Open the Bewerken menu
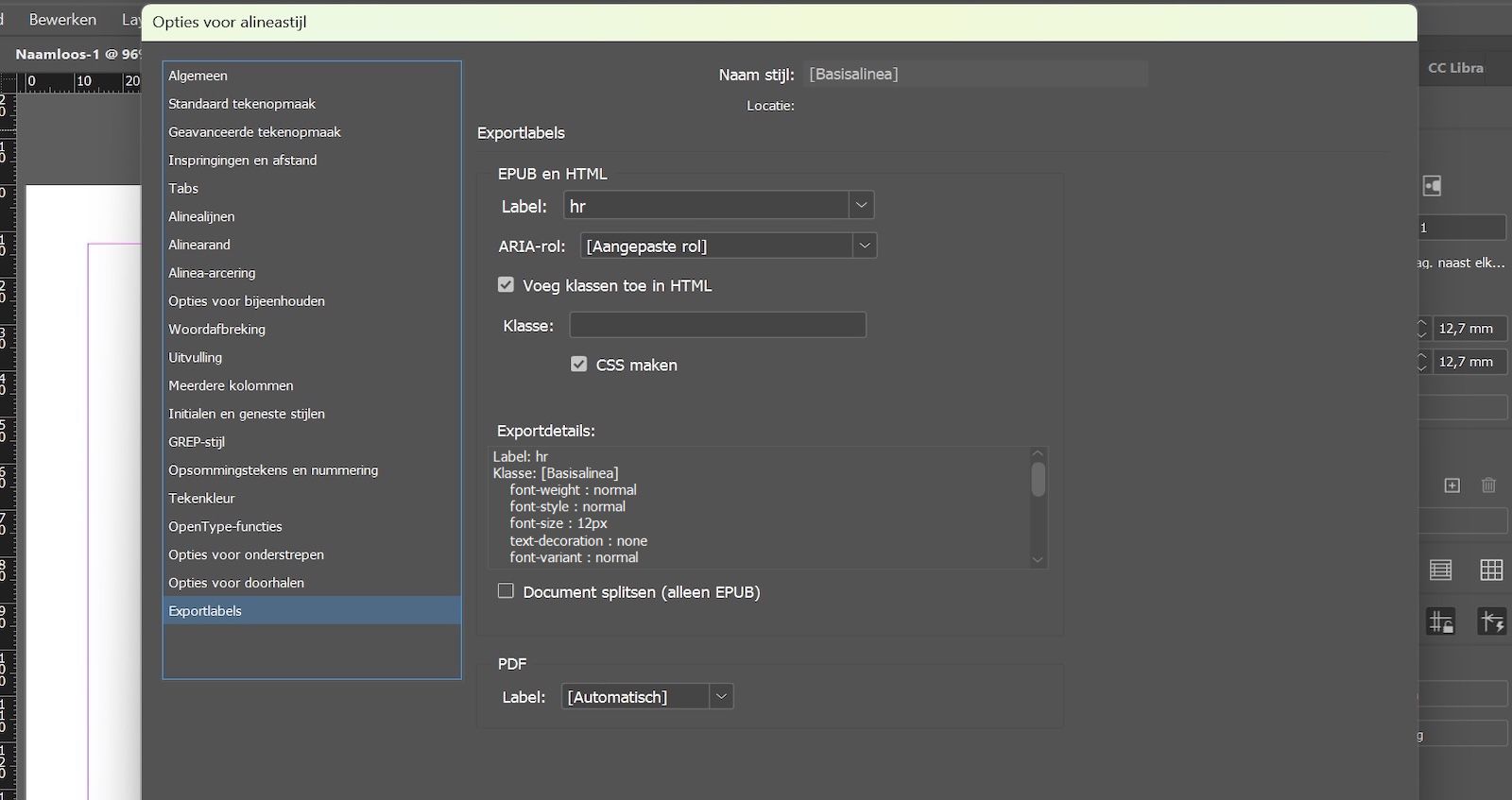The height and width of the screenshot is (800, 1512). 62,19
